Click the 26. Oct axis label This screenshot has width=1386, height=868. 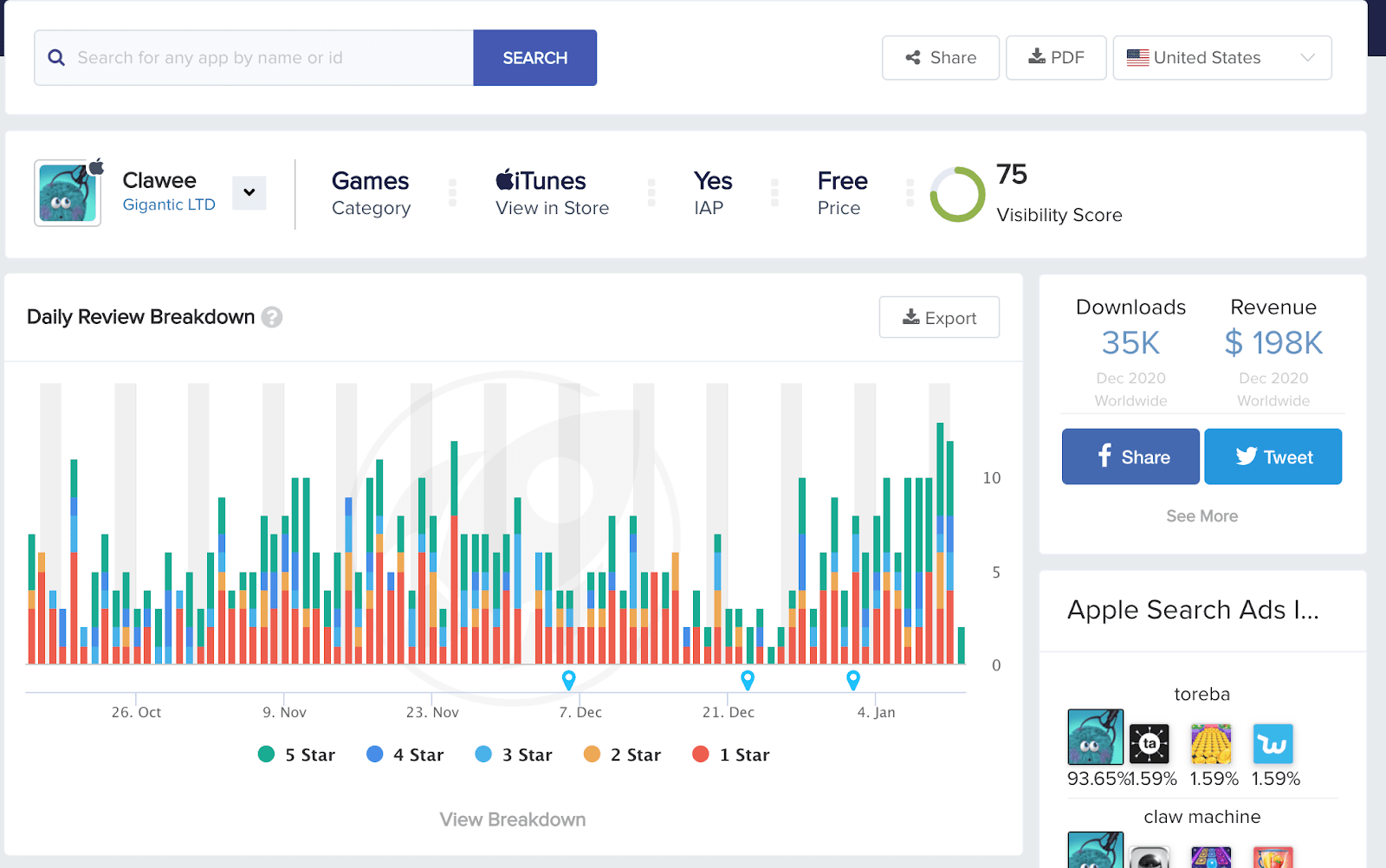(136, 712)
